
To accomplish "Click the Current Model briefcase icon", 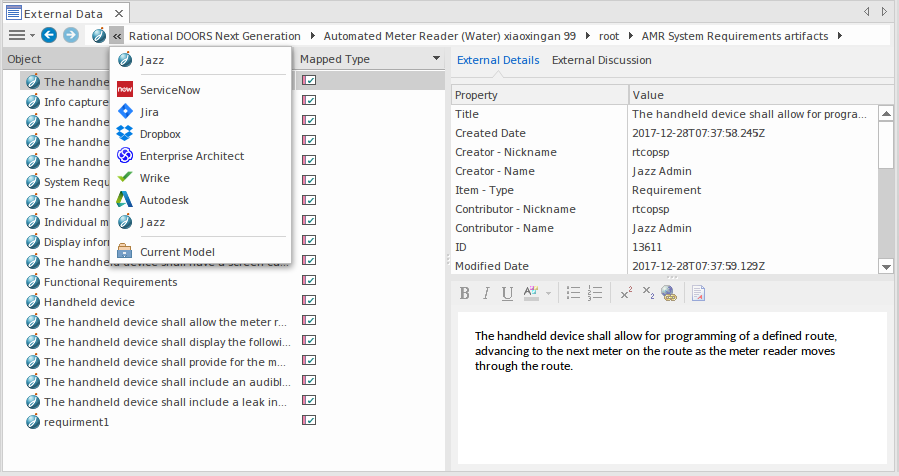I will coord(124,251).
